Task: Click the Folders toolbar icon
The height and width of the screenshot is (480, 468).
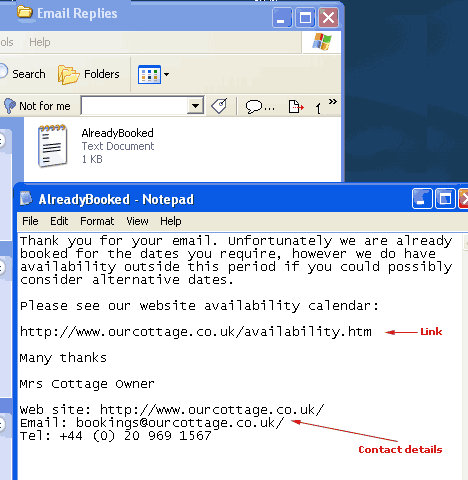Action: tap(69, 75)
